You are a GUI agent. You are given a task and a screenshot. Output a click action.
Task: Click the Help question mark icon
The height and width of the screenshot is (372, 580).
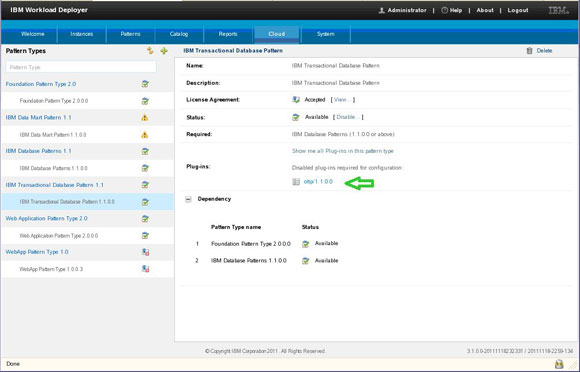(444, 10)
